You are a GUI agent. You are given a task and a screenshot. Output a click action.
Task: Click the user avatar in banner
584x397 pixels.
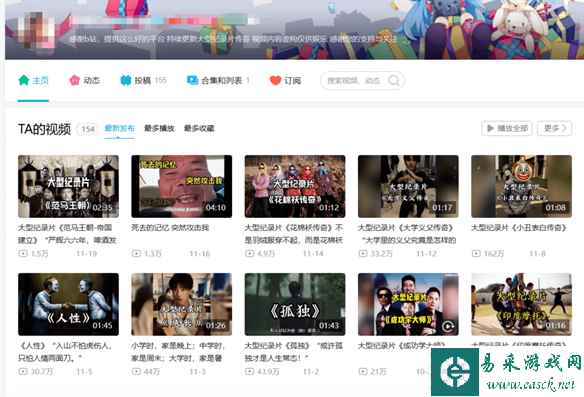click(x=37, y=32)
